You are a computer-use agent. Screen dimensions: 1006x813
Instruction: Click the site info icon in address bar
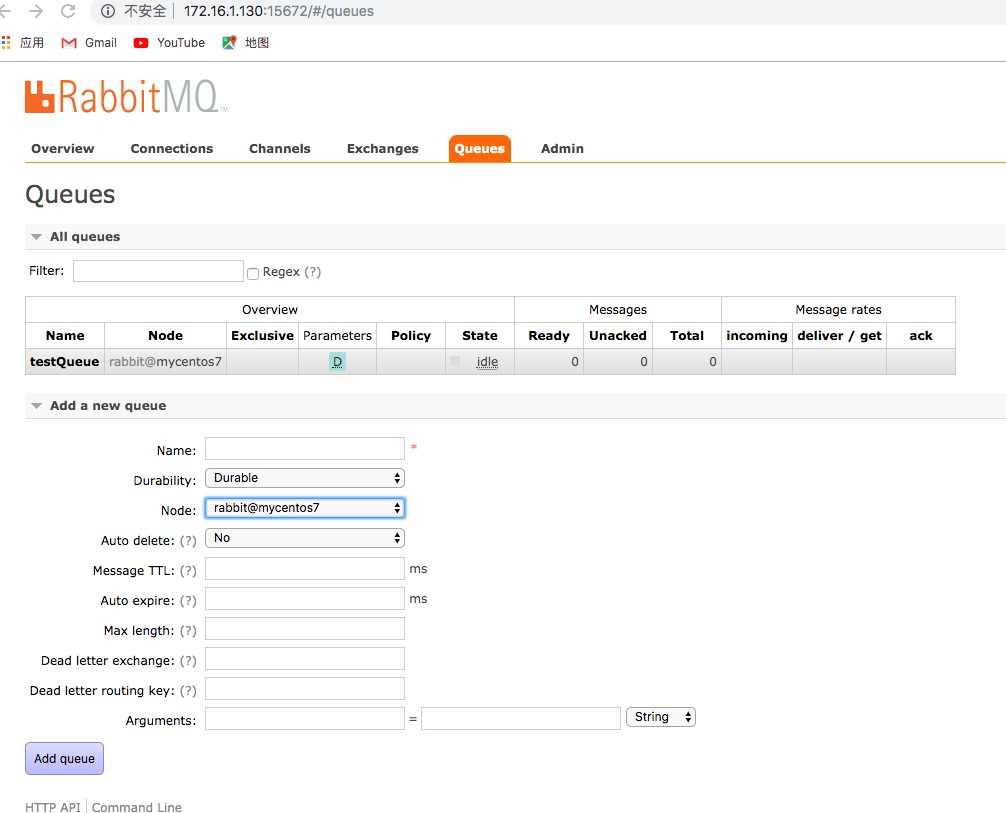click(x=108, y=11)
